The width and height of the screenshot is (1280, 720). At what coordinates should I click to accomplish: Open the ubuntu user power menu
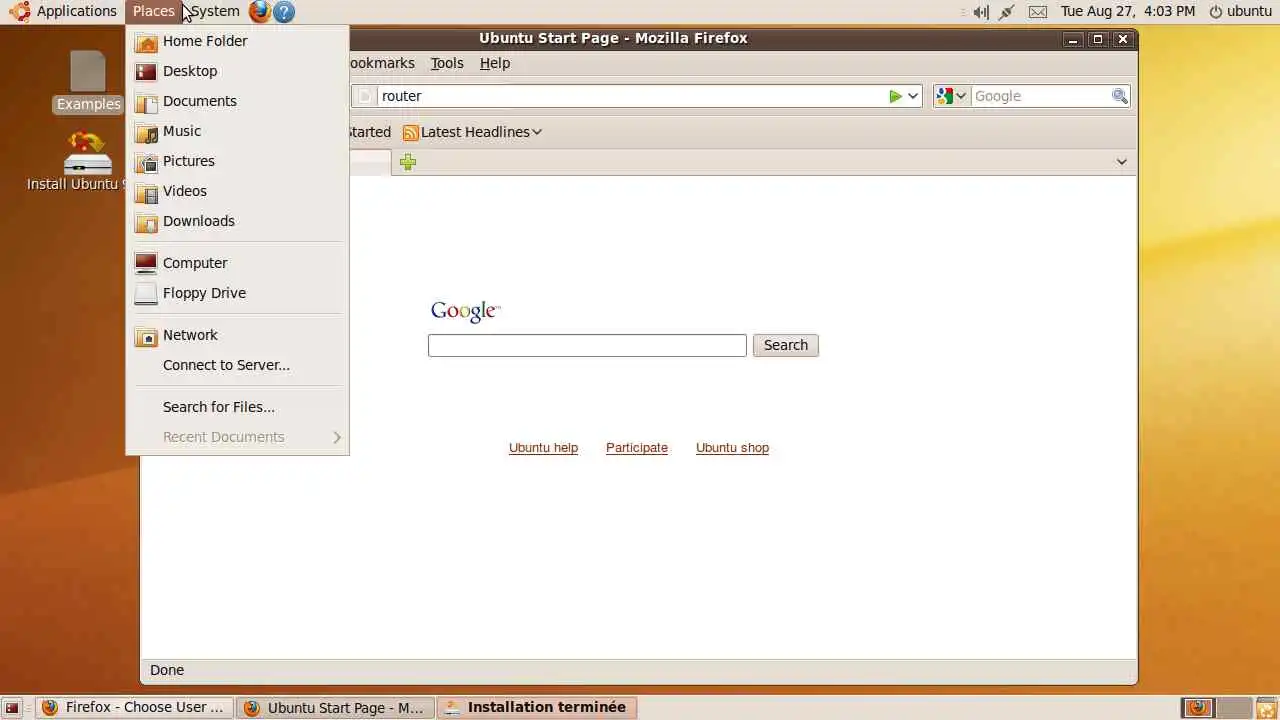(1240, 11)
